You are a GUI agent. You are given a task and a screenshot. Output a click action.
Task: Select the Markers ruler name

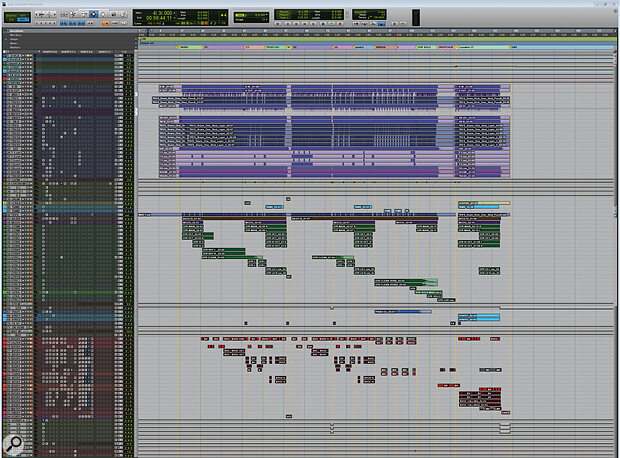[15, 47]
